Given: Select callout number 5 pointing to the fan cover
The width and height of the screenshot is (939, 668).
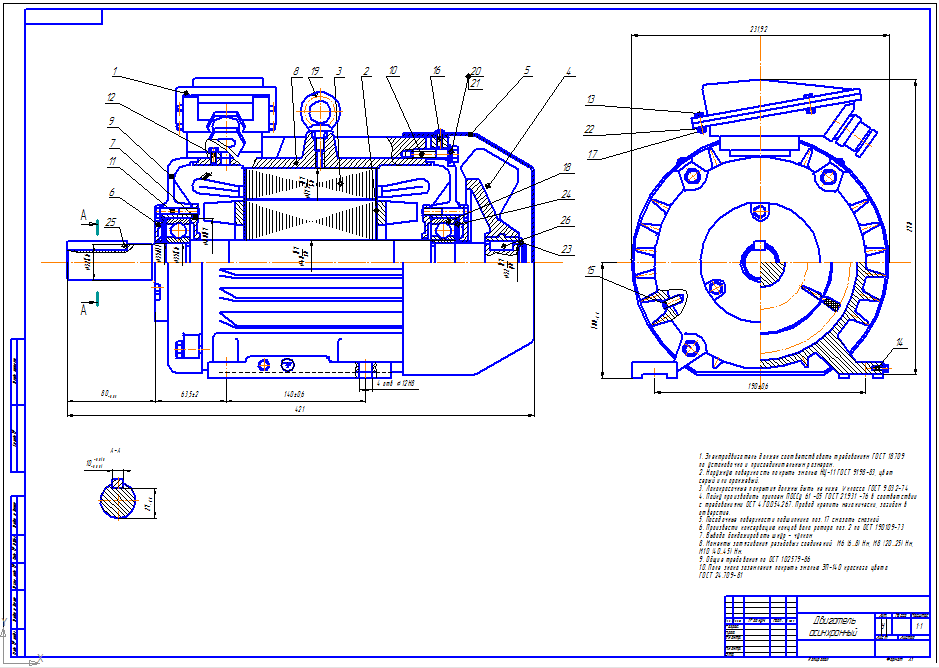Looking at the screenshot, I should click(x=527, y=71).
